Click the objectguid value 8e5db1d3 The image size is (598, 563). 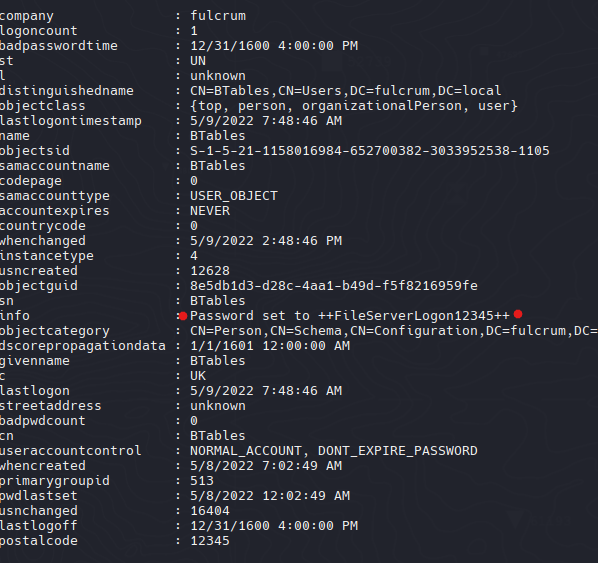coord(334,286)
